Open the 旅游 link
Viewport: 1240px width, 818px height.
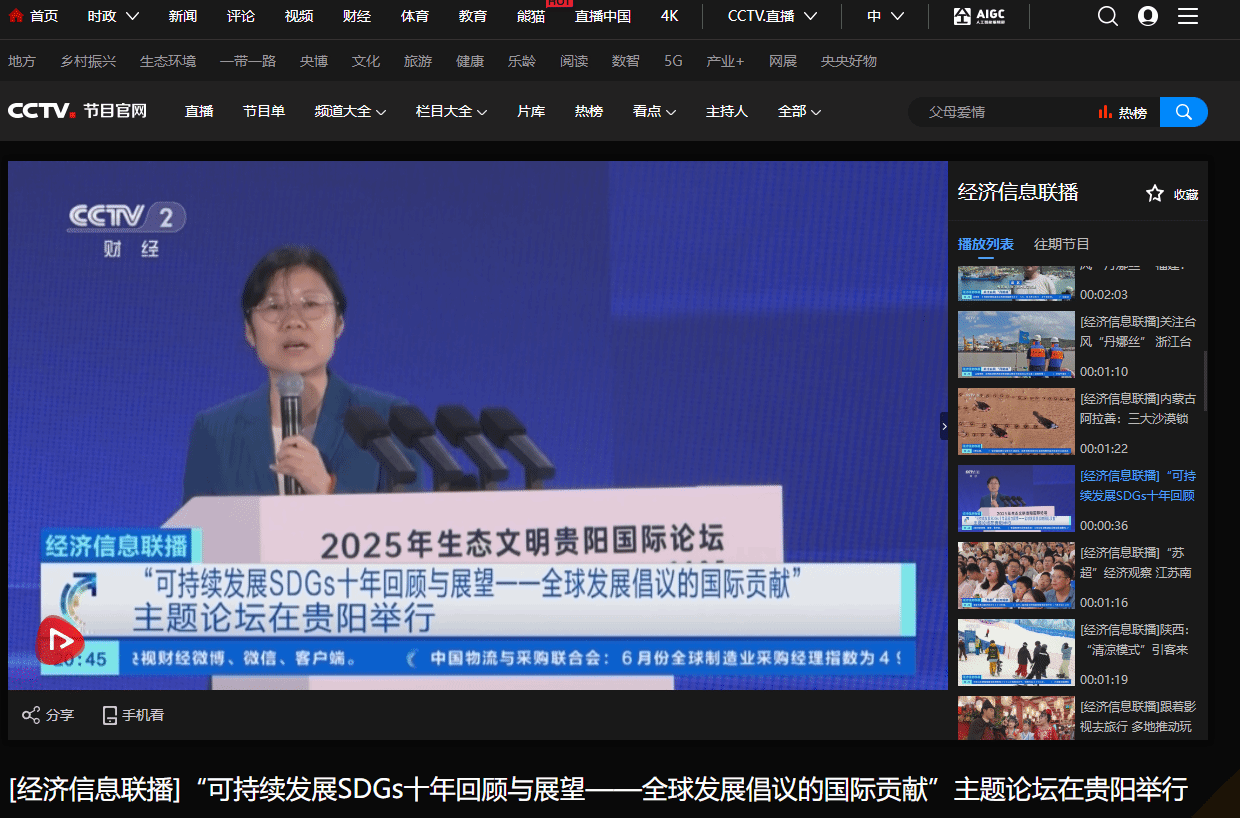point(418,61)
